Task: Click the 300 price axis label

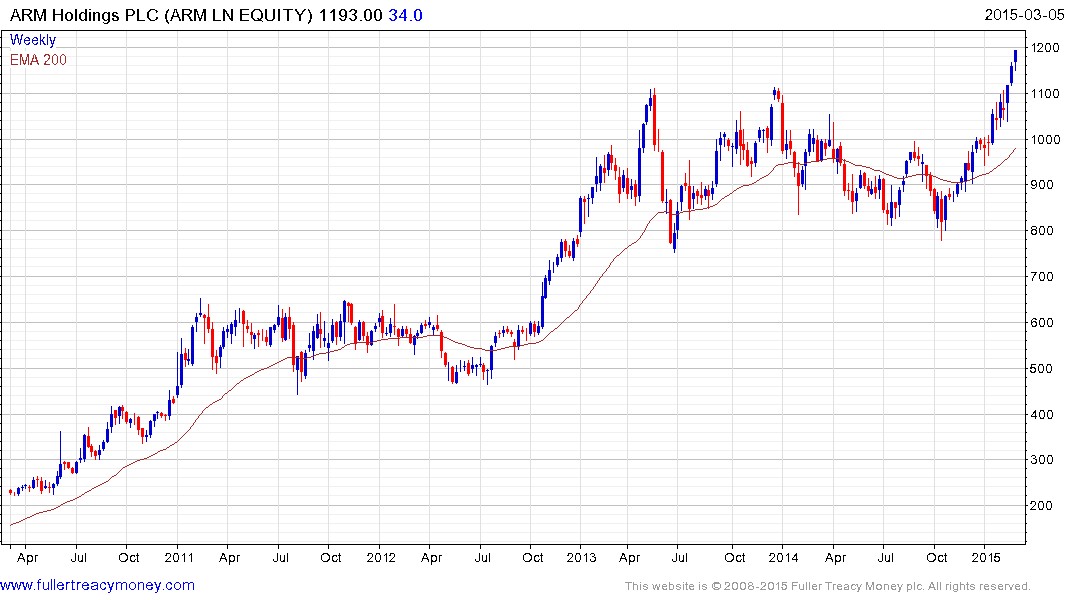Action: point(1042,459)
